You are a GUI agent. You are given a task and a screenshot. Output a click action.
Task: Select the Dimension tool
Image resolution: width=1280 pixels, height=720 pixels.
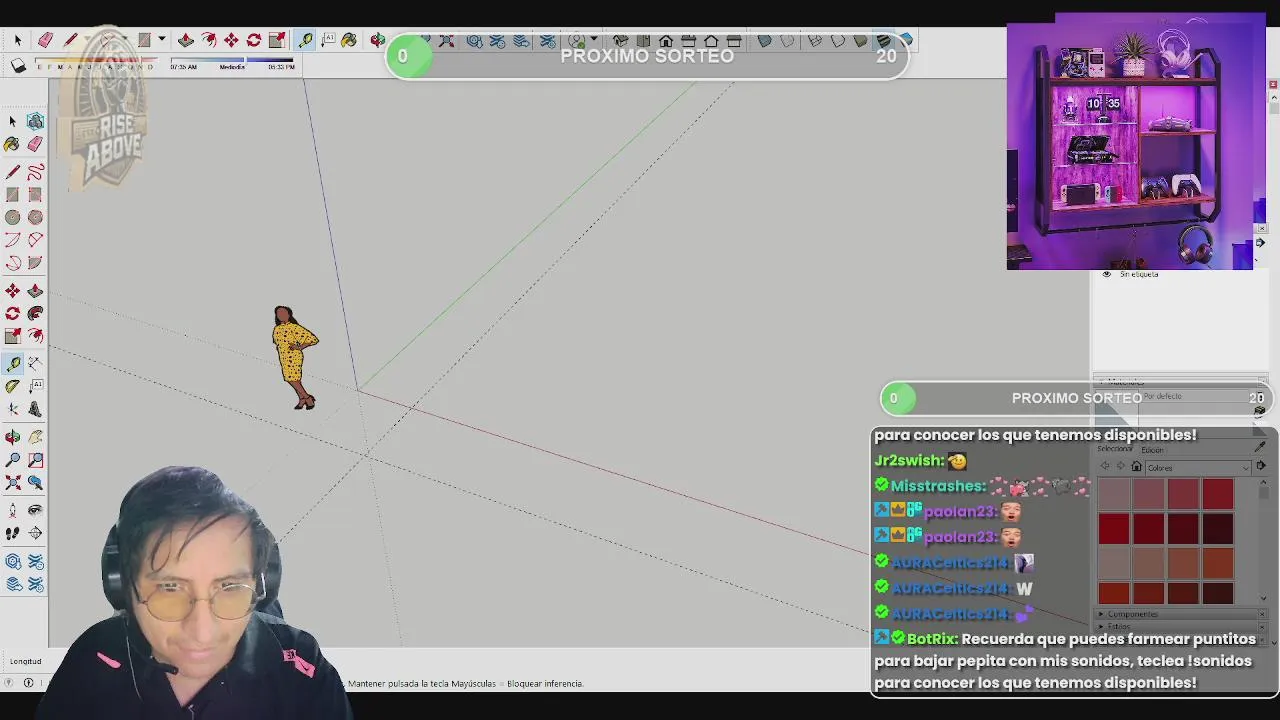coord(35,363)
